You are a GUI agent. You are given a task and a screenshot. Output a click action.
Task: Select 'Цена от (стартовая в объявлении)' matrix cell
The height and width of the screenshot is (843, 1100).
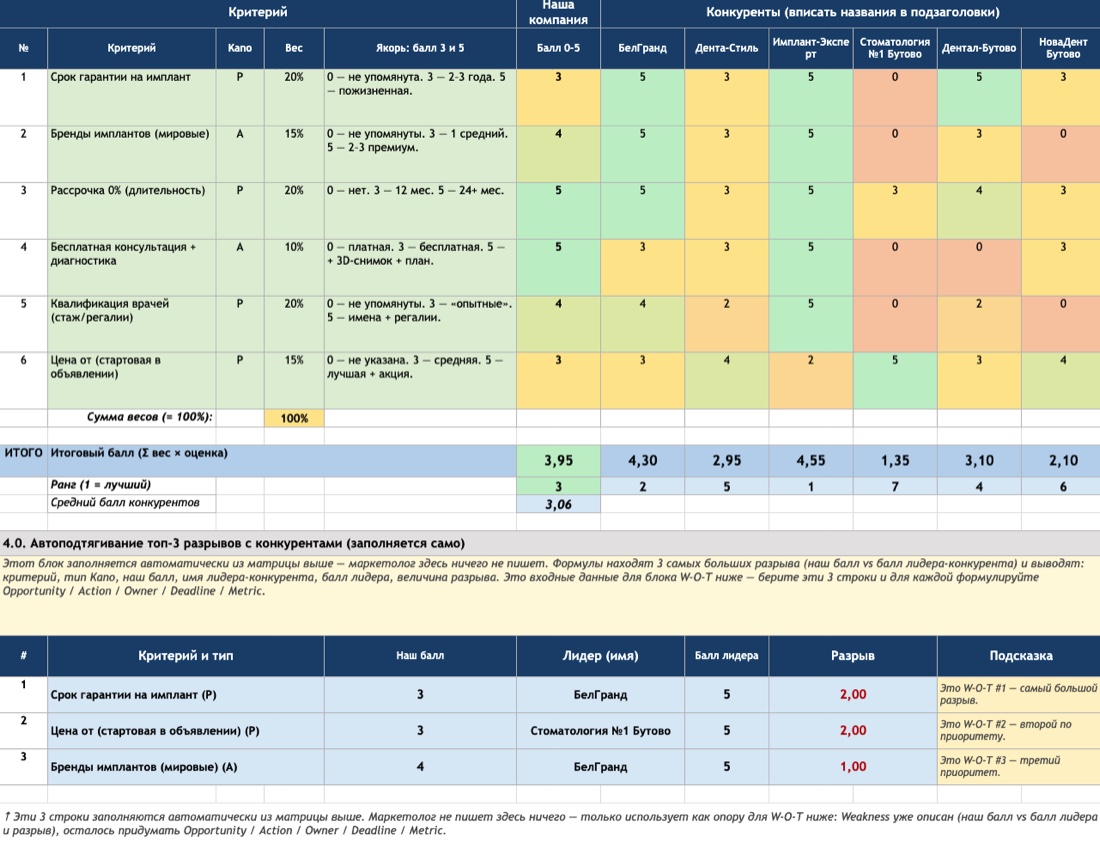tap(132, 381)
